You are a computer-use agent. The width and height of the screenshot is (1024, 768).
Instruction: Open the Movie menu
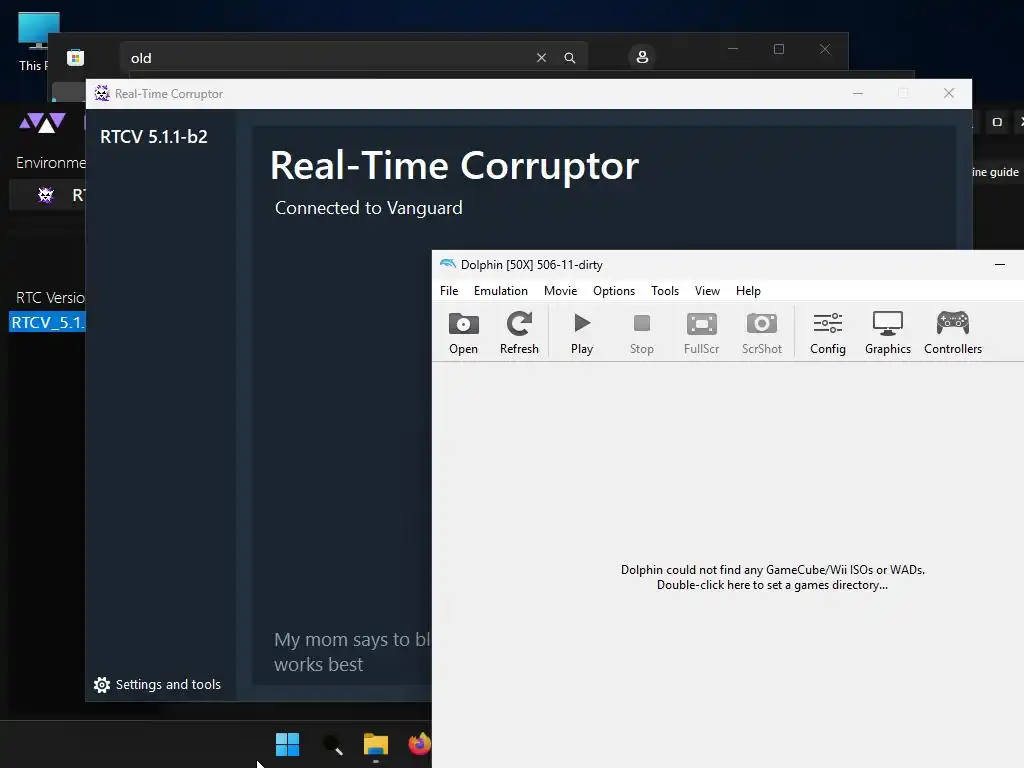click(x=560, y=291)
